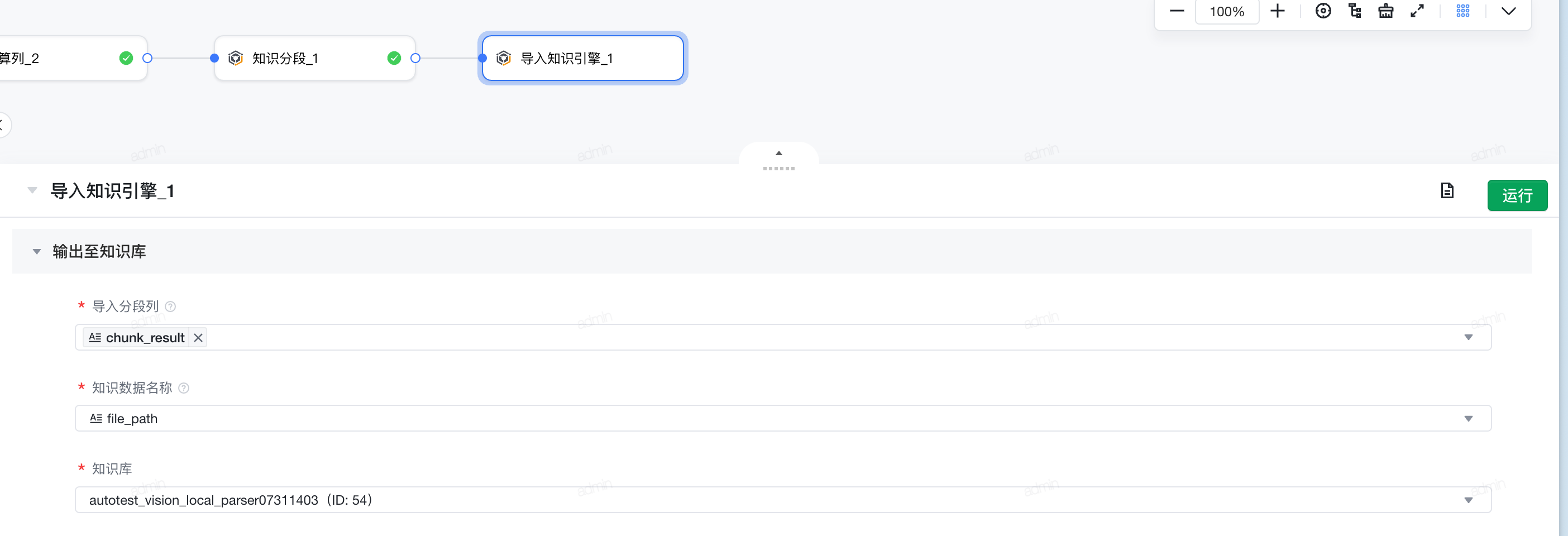Viewport: 1568px width, 536px height.
Task: Collapse the 导入知识引擎_1 panel header triangle
Action: coord(32,190)
